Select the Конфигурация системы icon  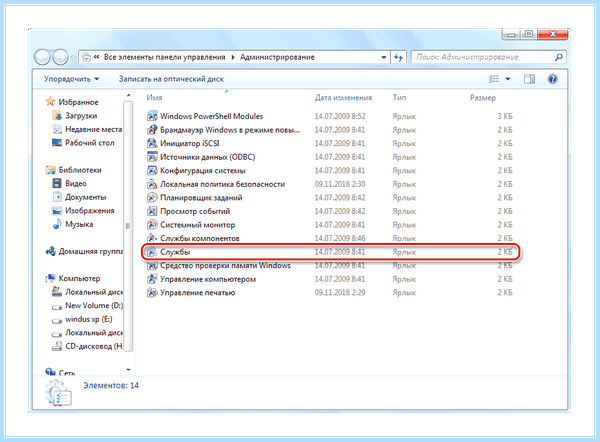pyautogui.click(x=152, y=170)
